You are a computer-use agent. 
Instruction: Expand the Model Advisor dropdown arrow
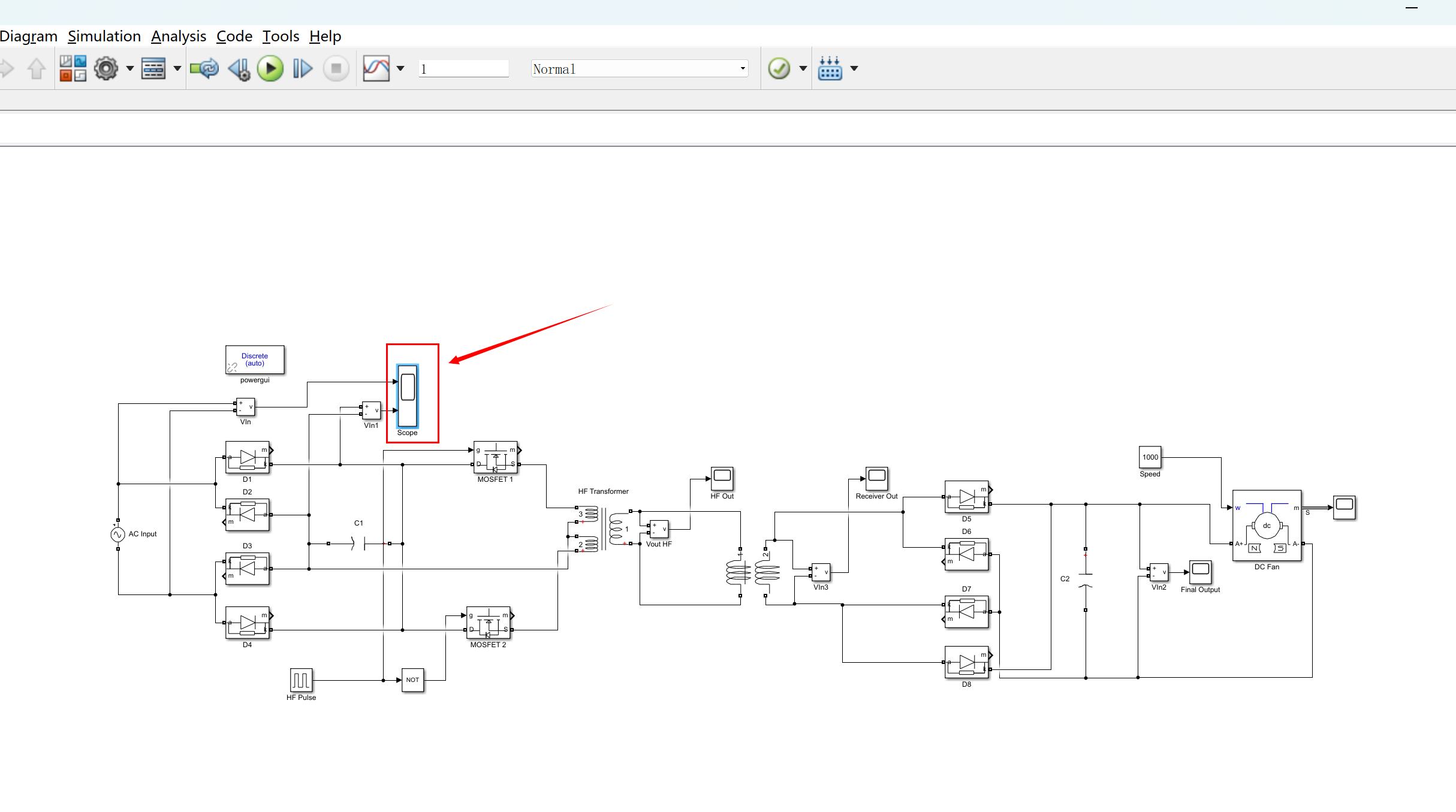[x=803, y=69]
